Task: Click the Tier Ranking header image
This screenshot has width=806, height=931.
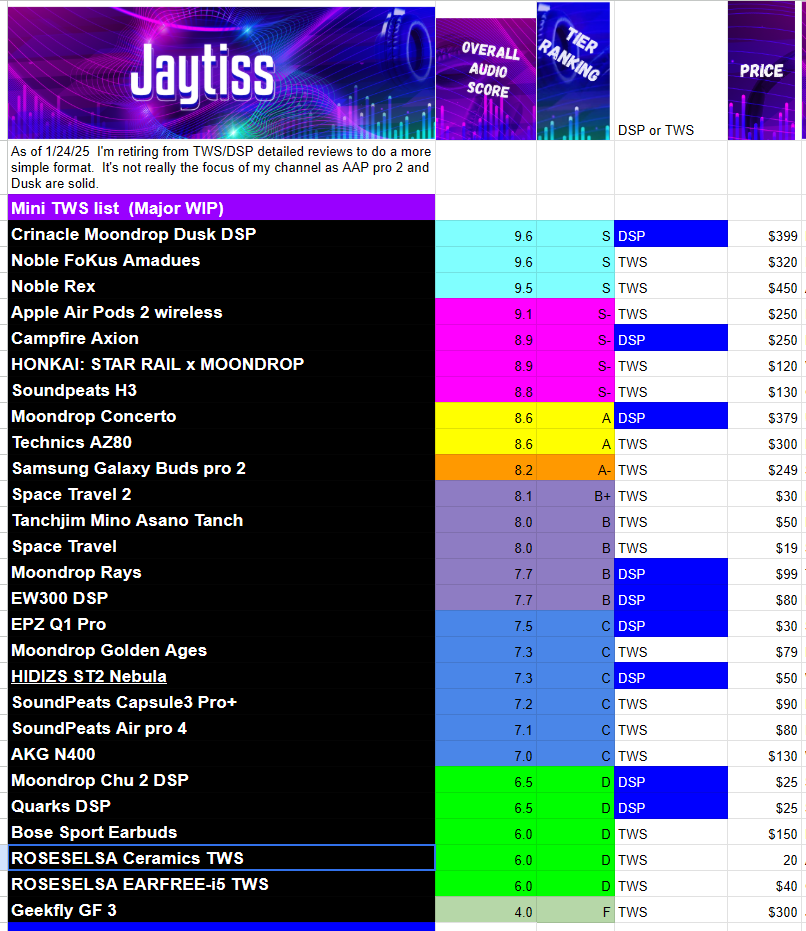Action: [573, 71]
